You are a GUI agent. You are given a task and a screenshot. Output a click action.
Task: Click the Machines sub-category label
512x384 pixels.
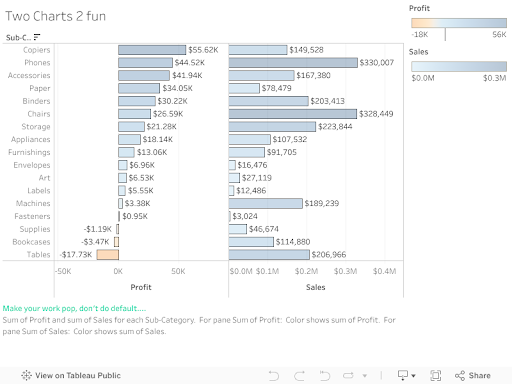click(33, 203)
